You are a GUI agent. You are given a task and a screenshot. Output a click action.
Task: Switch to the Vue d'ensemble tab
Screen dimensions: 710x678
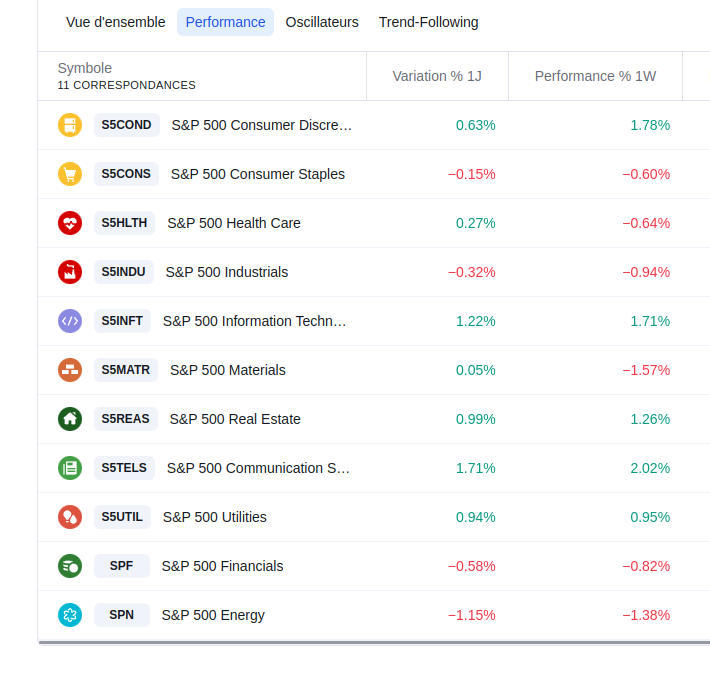pyautogui.click(x=115, y=22)
